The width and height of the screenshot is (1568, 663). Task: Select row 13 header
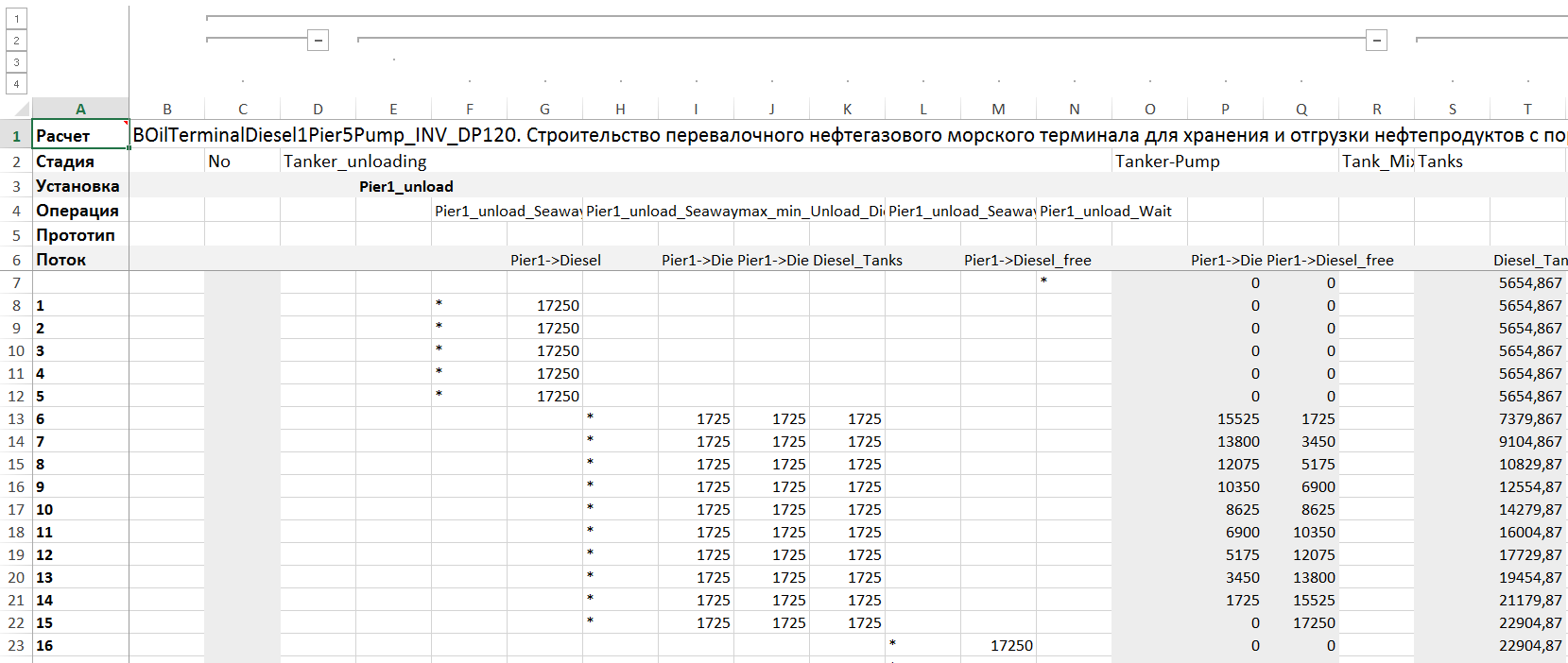pyautogui.click(x=16, y=419)
